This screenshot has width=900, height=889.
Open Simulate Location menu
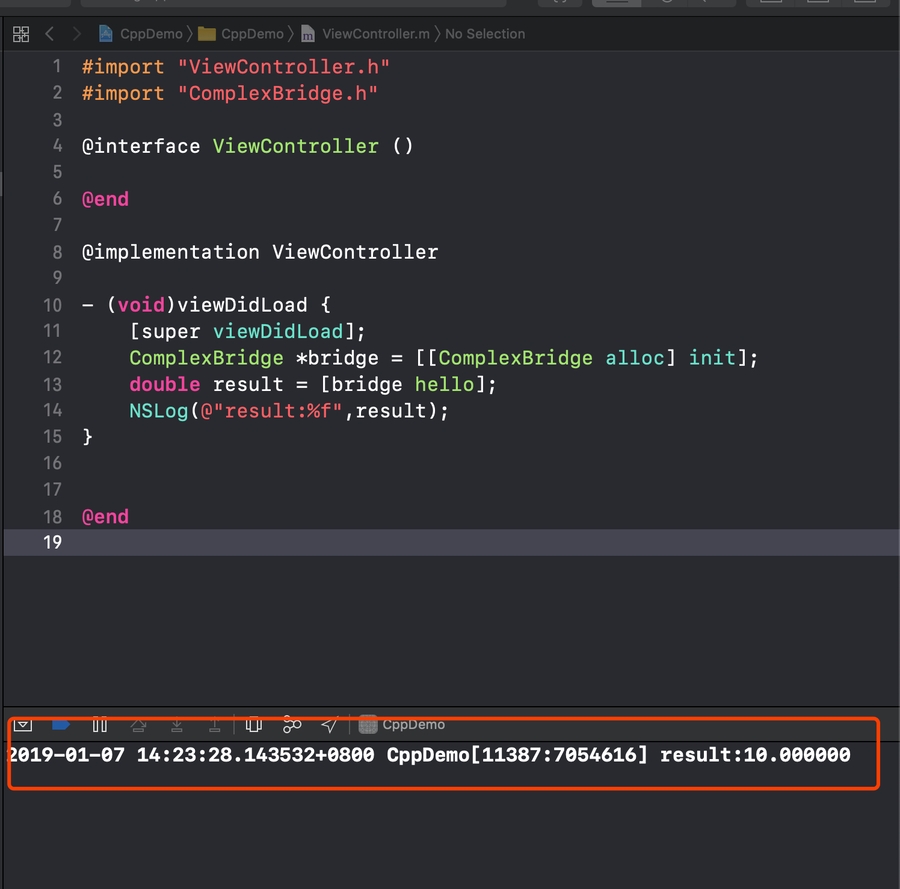point(329,724)
